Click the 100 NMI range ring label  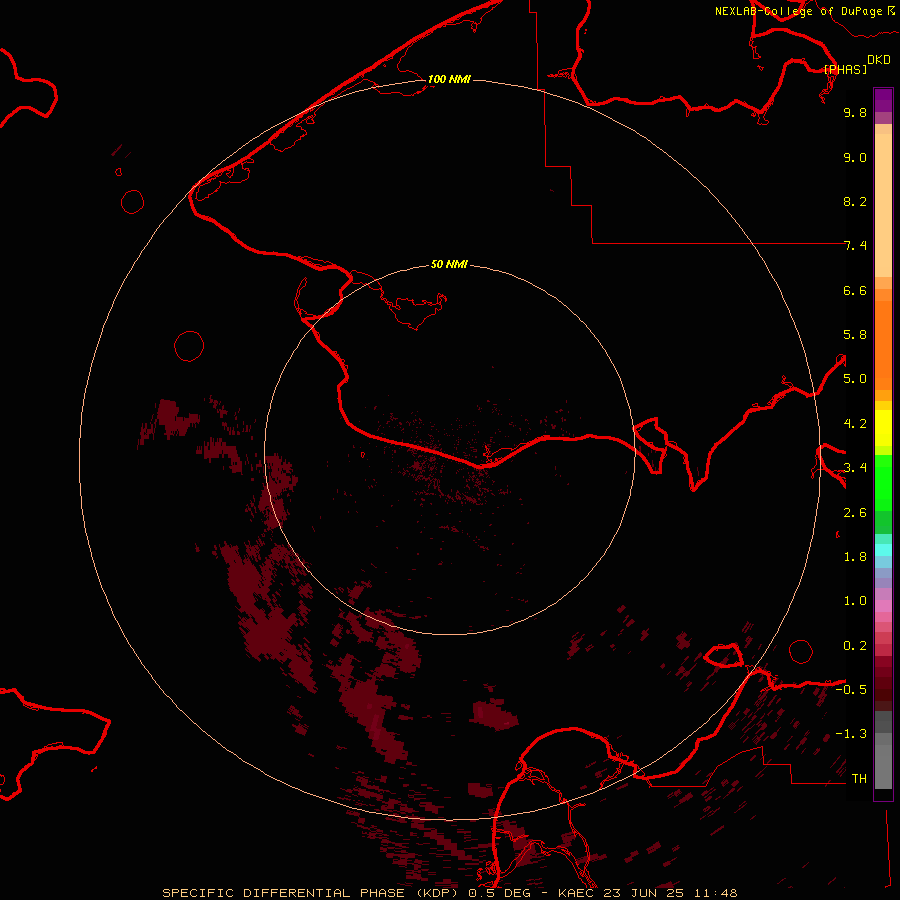pyautogui.click(x=449, y=79)
